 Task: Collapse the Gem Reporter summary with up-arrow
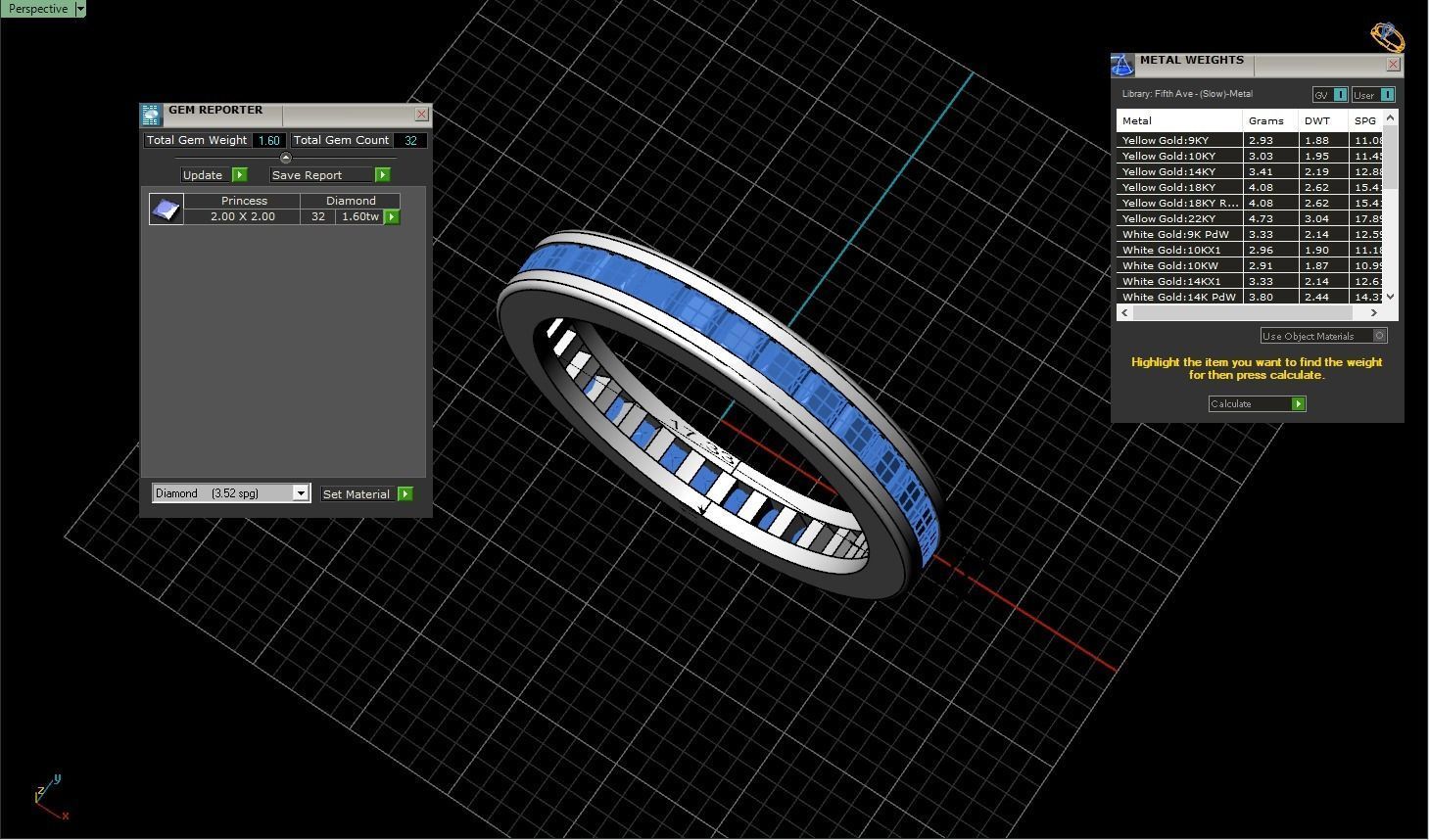coord(286,158)
